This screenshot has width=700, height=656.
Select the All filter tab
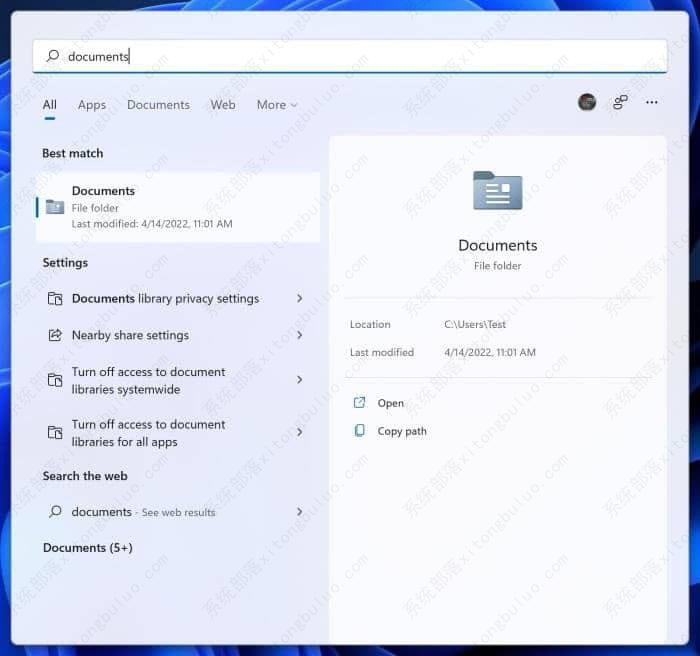[49, 105]
